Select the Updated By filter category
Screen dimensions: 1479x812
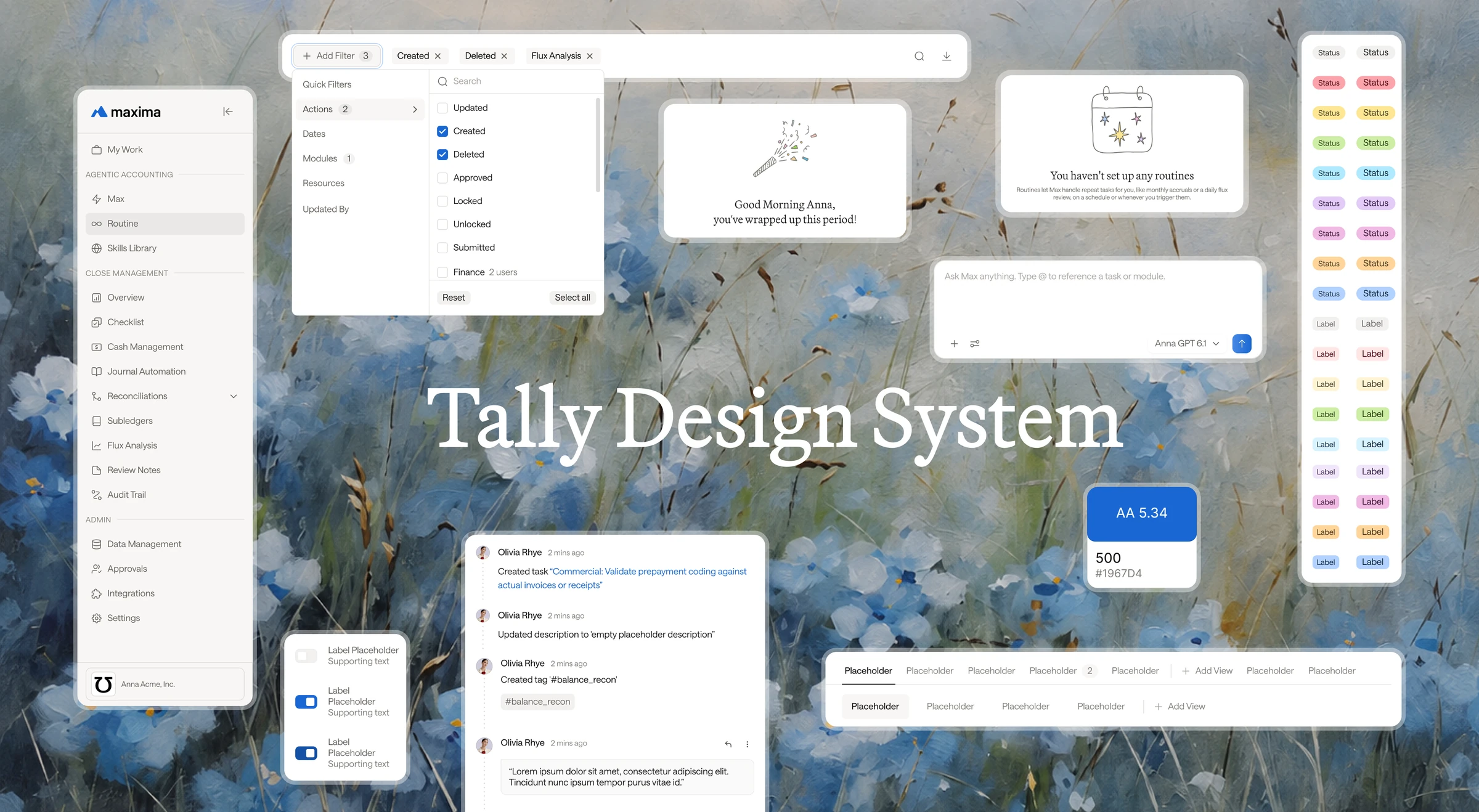coord(361,209)
